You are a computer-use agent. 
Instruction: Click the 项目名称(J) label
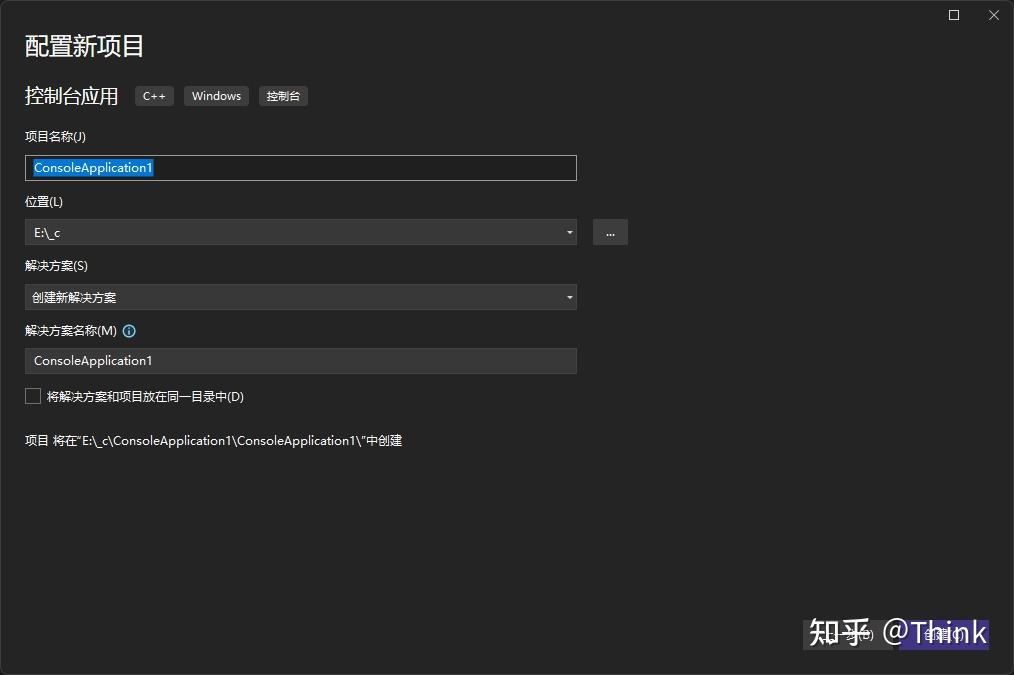[x=55, y=136]
